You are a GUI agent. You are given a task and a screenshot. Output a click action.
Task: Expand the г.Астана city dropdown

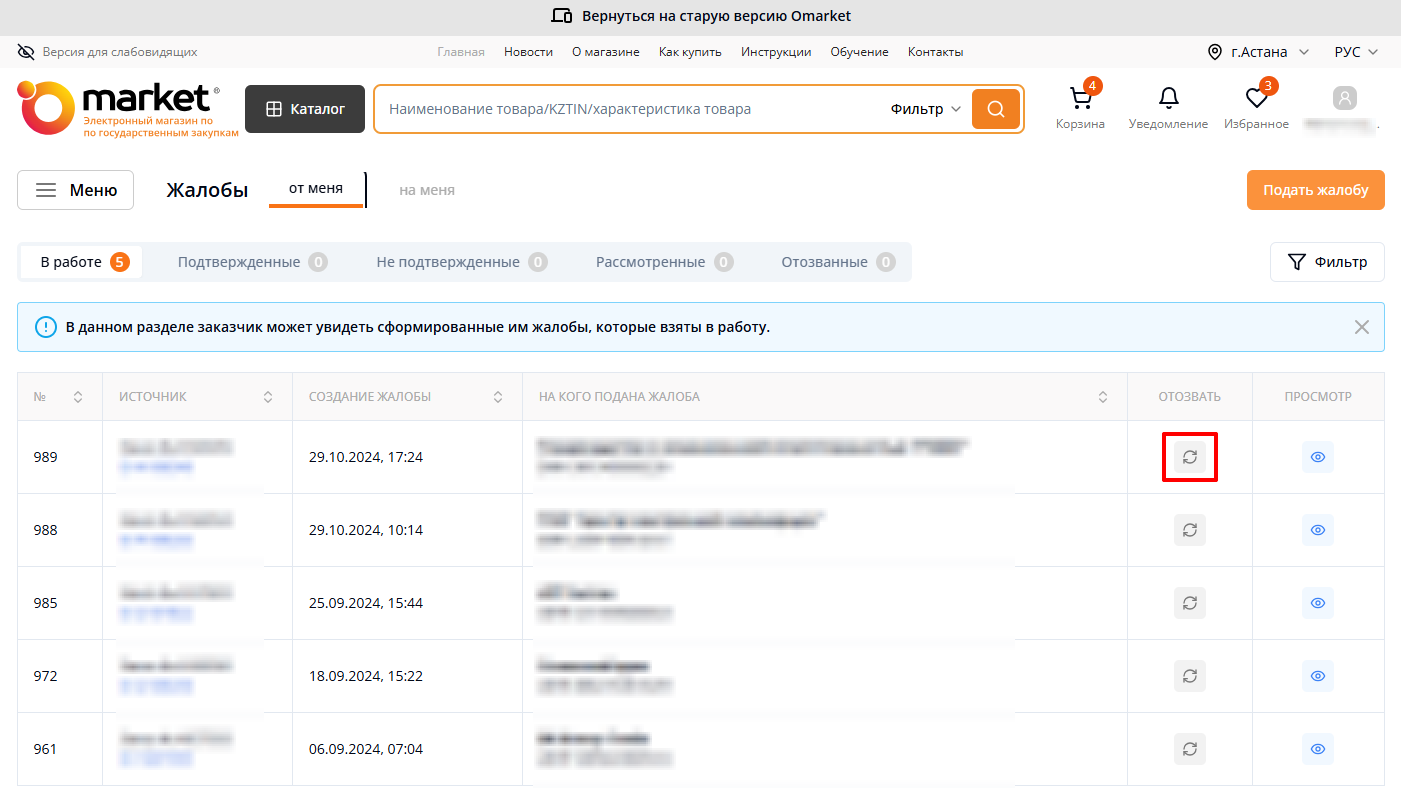point(1259,52)
